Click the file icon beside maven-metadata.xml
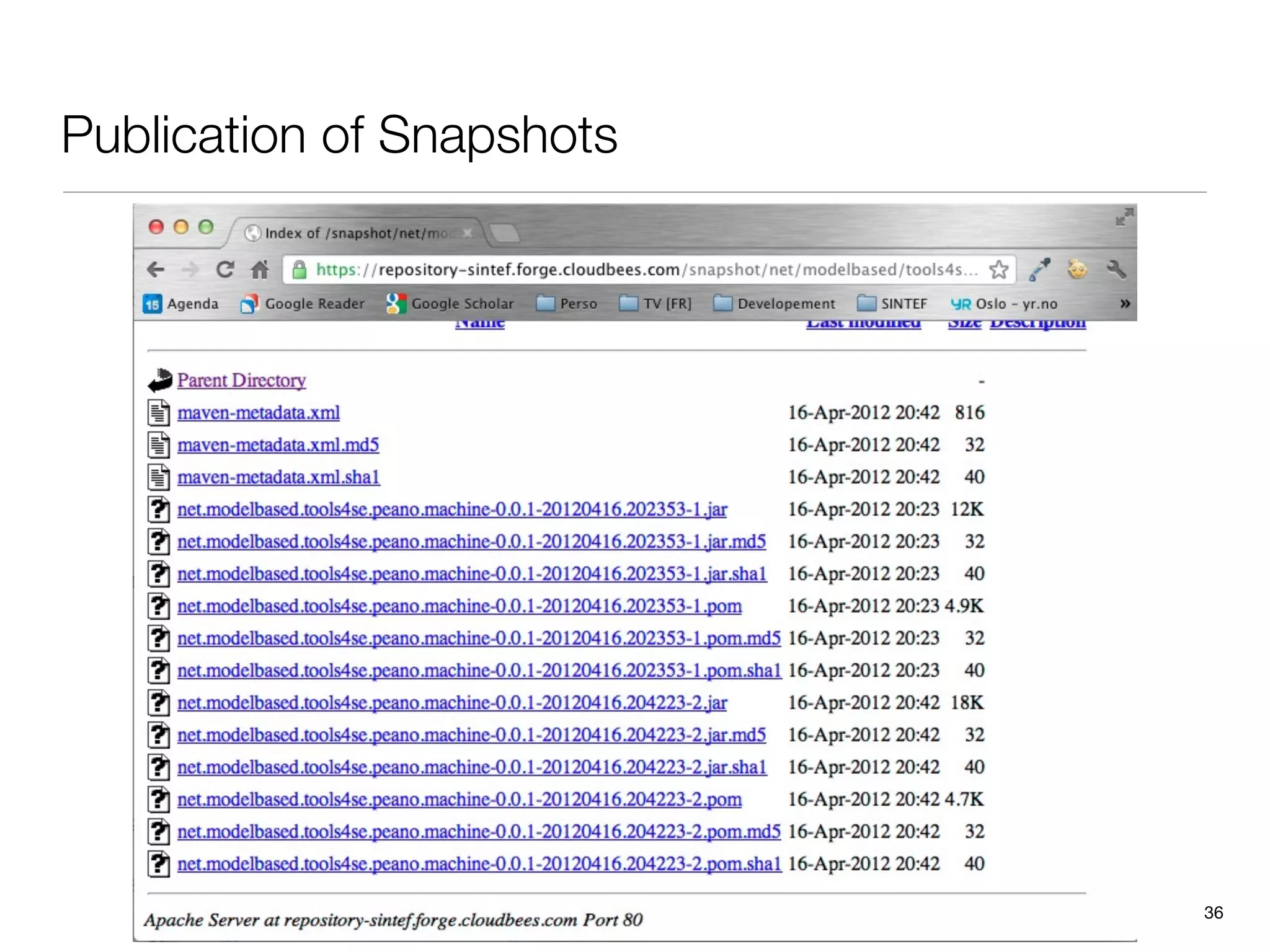1270x952 pixels. click(x=159, y=413)
